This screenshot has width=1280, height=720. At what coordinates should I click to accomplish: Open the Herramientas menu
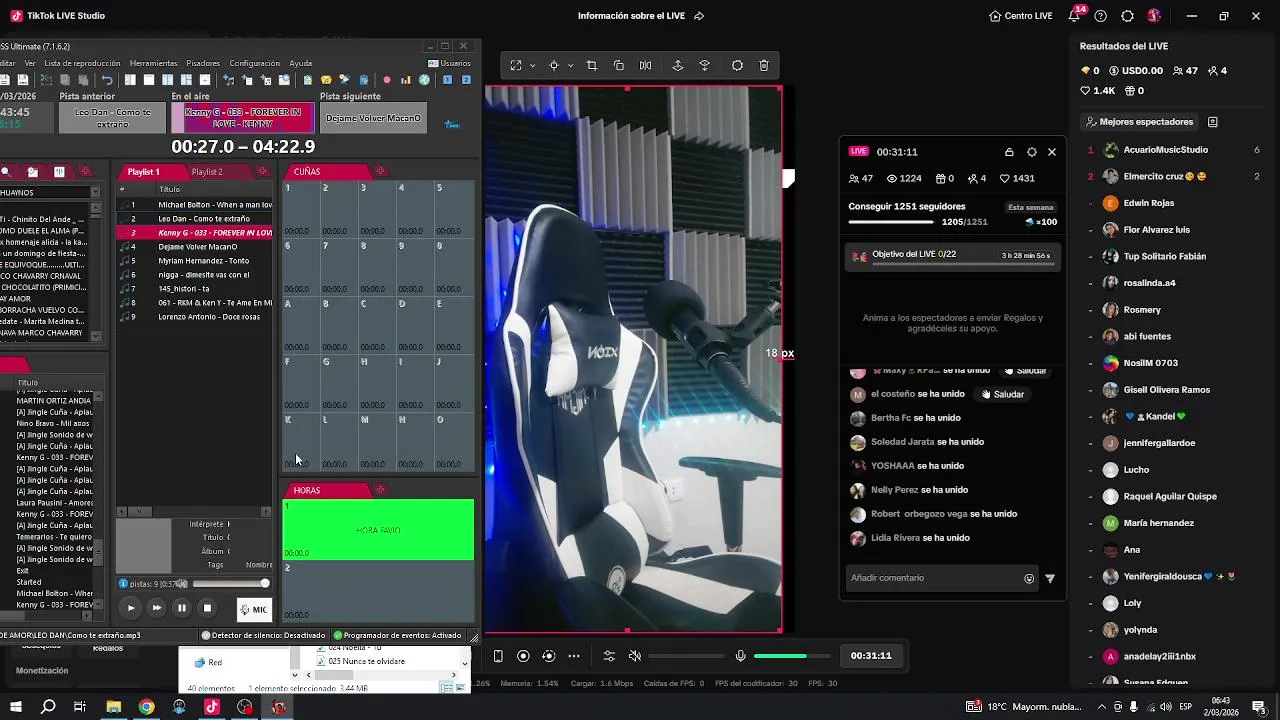(153, 63)
